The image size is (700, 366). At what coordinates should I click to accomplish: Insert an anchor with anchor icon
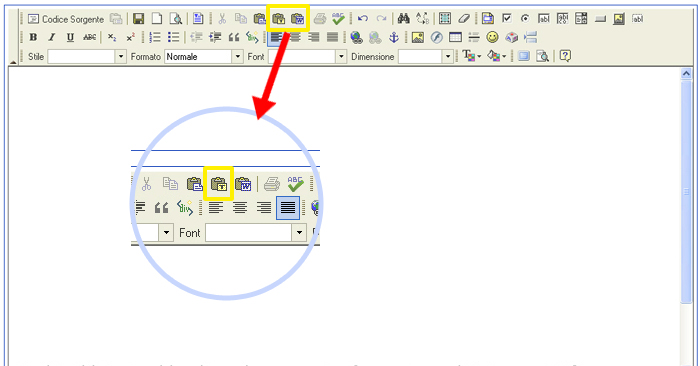[x=393, y=37]
